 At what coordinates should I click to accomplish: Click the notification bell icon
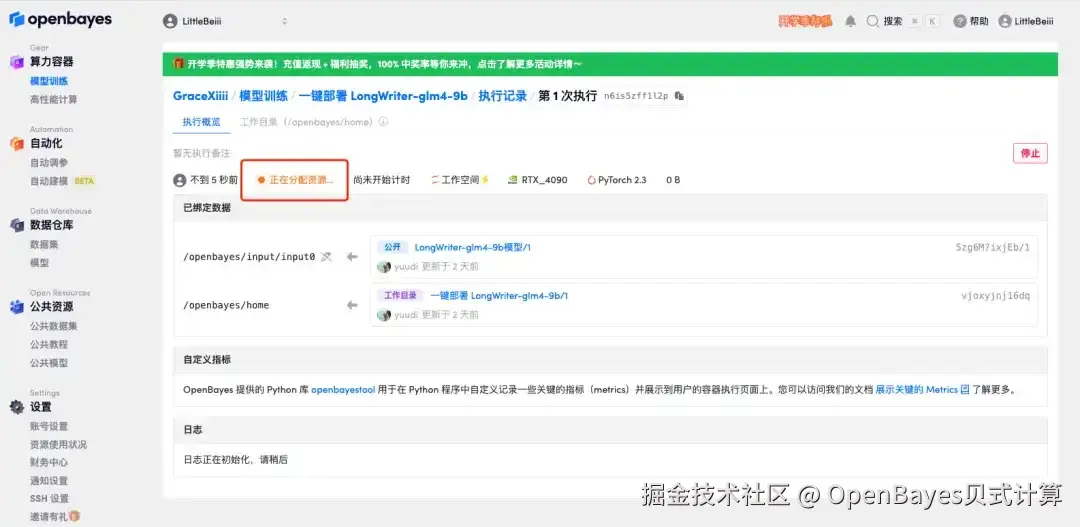click(851, 21)
